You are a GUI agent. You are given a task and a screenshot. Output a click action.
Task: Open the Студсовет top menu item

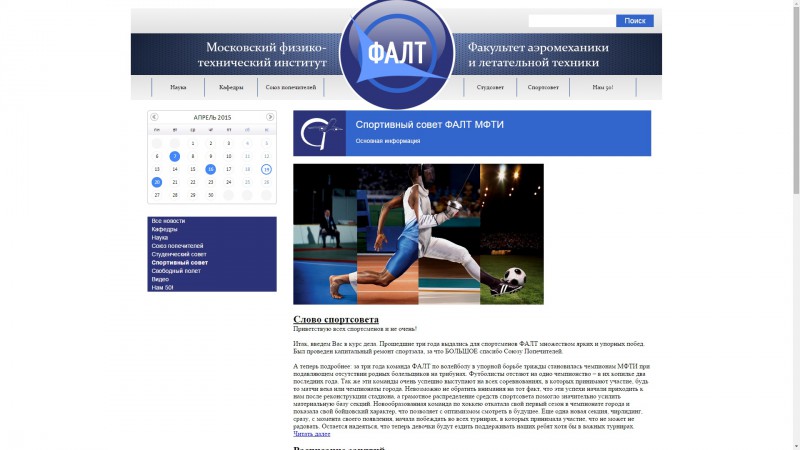490,87
